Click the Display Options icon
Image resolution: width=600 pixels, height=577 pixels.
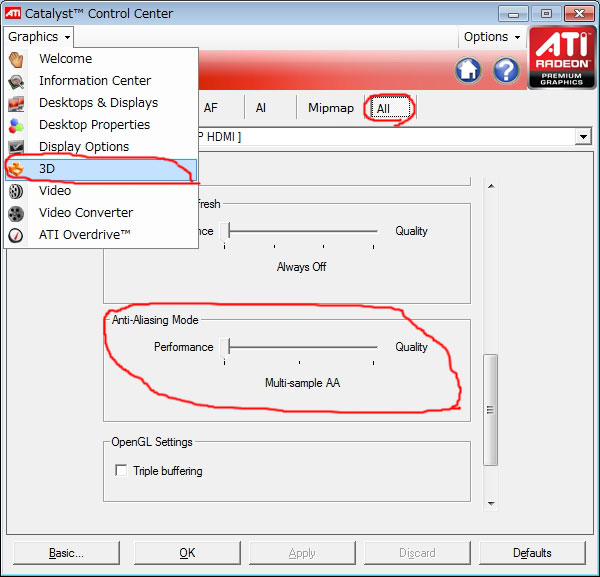coord(16,147)
